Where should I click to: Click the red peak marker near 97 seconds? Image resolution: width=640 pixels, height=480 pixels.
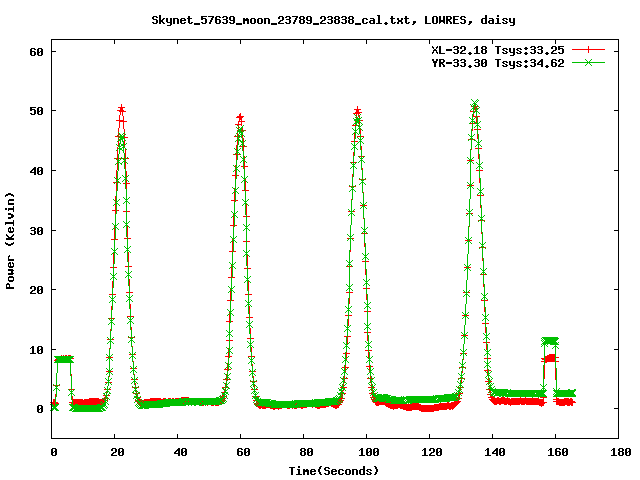click(358, 111)
